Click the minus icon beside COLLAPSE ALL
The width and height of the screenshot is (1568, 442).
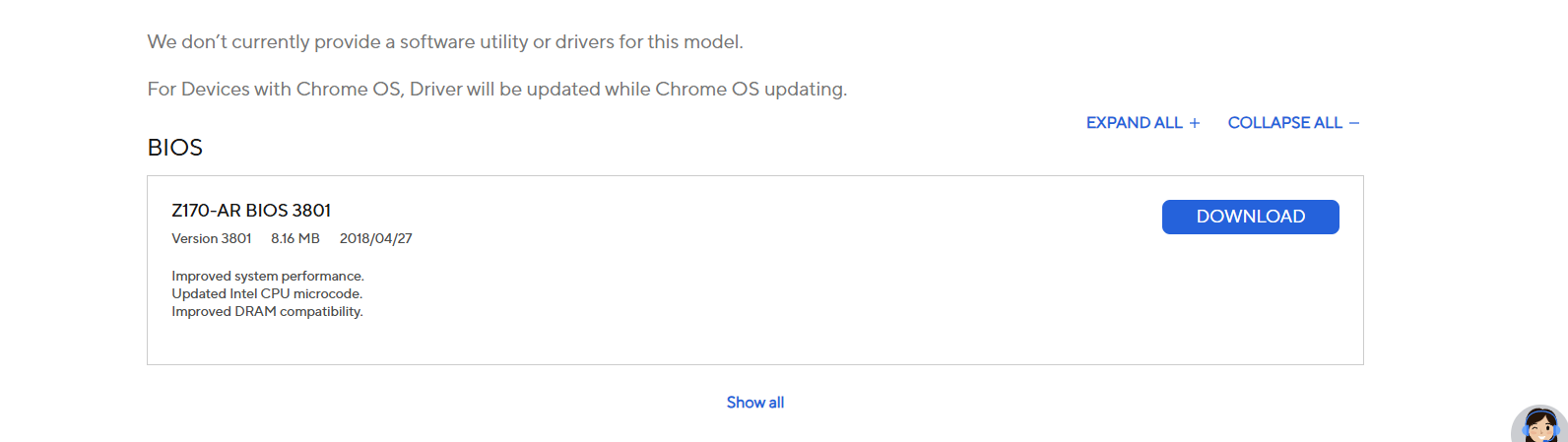tap(1354, 123)
